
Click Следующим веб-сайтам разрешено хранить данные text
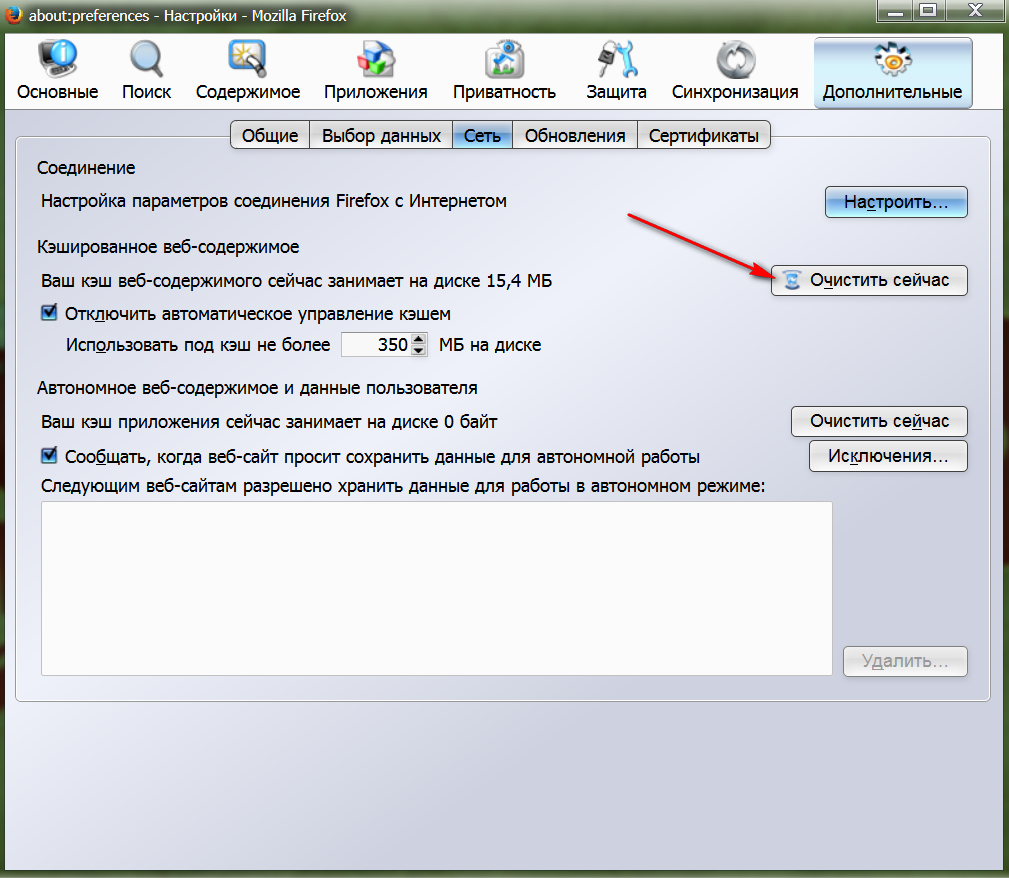point(403,486)
